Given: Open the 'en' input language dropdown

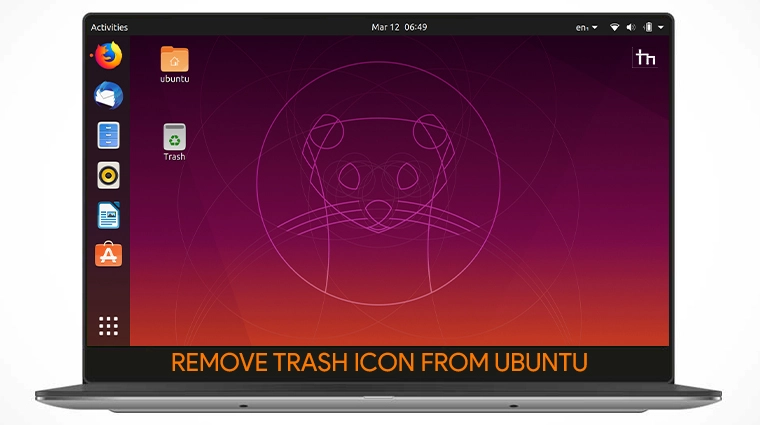Looking at the screenshot, I should tap(586, 27).
